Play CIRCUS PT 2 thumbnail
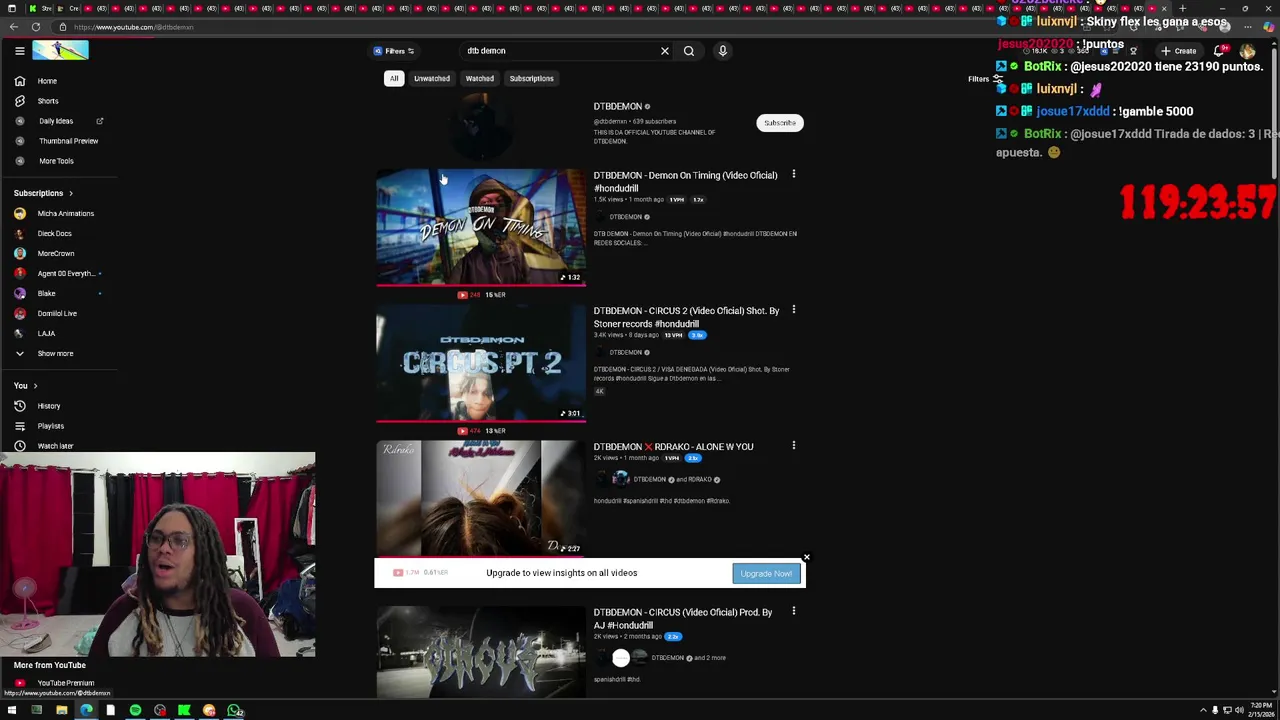 (x=481, y=362)
